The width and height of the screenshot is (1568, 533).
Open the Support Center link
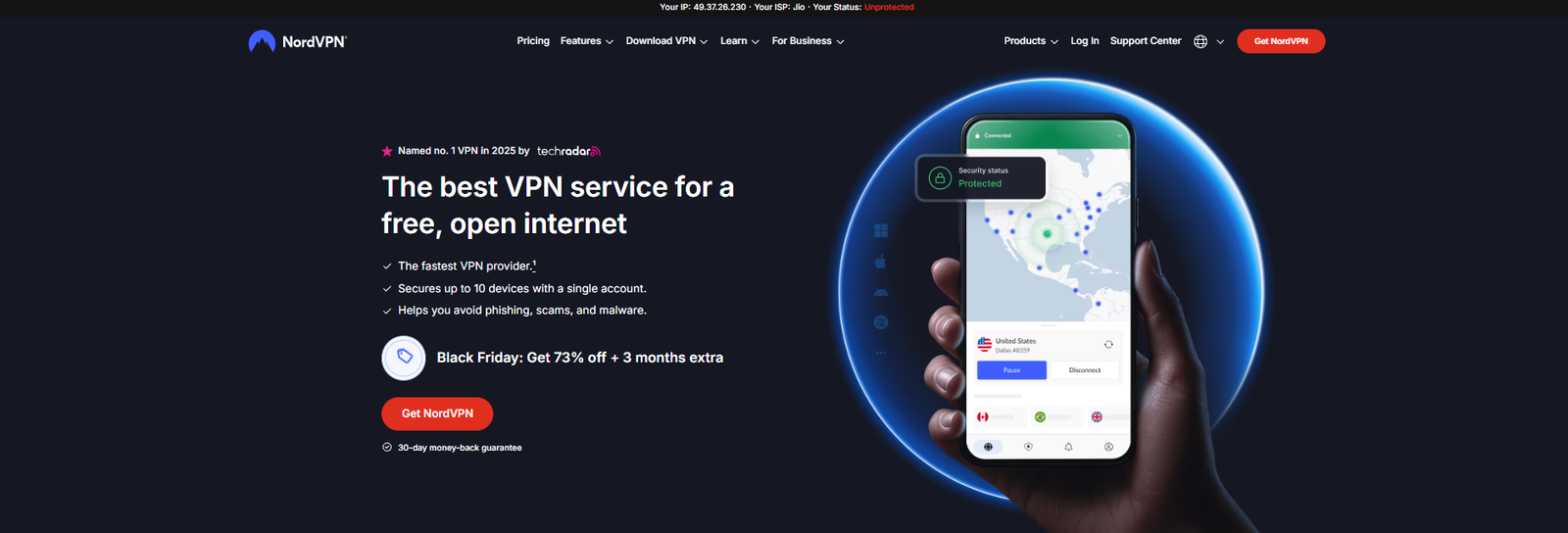[1146, 41]
